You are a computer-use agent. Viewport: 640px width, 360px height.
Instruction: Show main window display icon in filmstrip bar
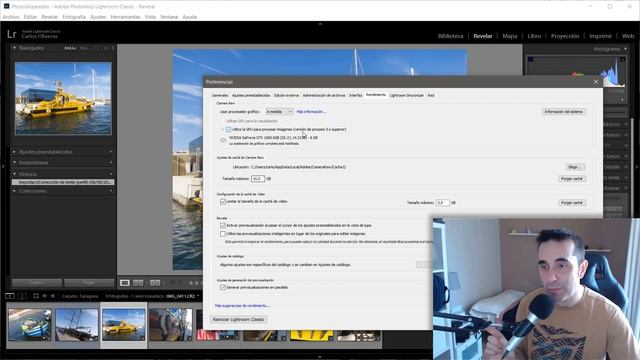pyautogui.click(x=9, y=296)
